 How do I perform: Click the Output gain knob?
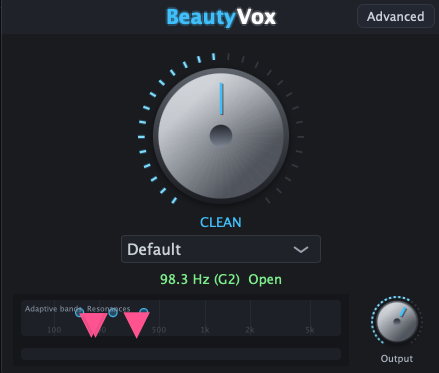(x=397, y=321)
